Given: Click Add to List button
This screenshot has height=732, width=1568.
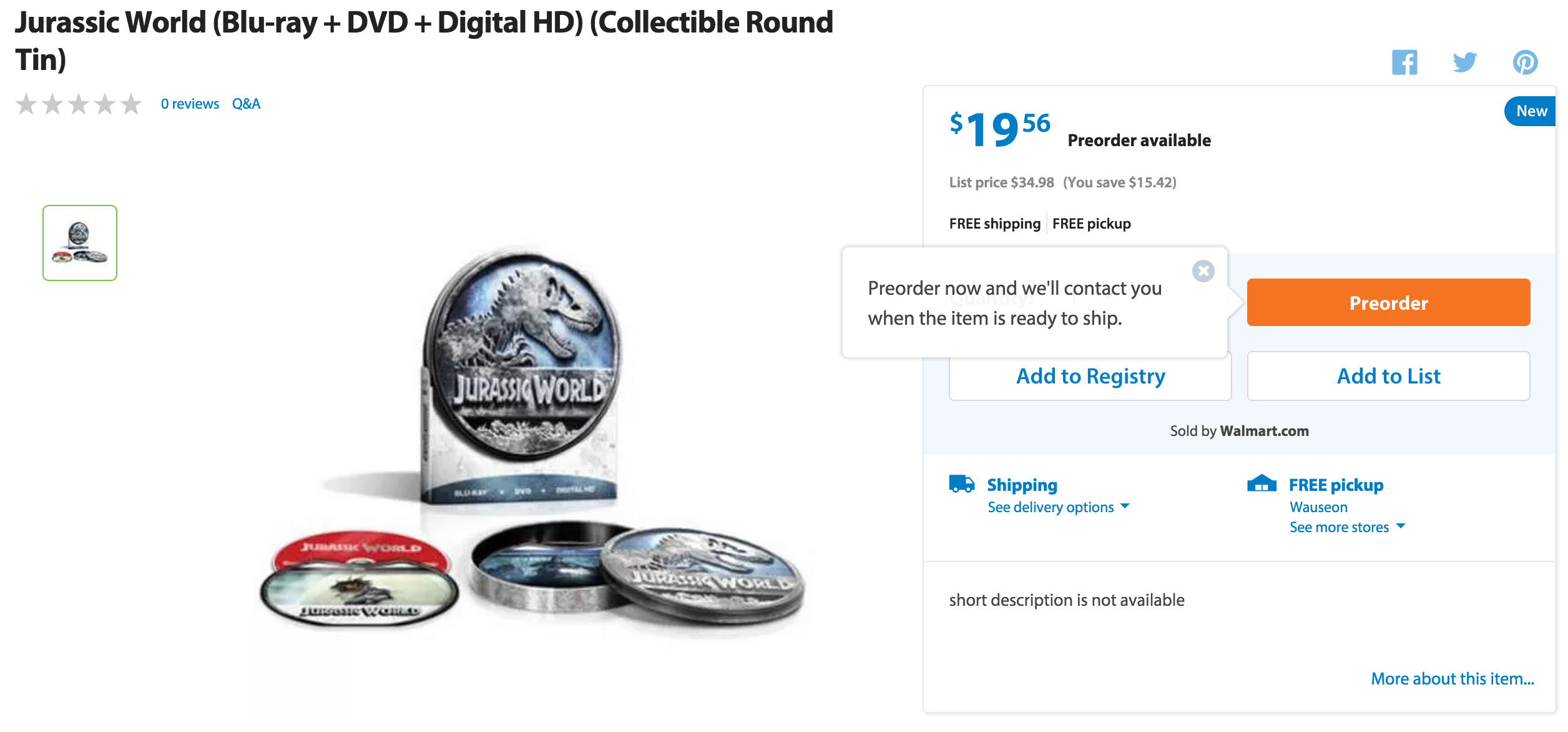Looking at the screenshot, I should [x=1388, y=376].
